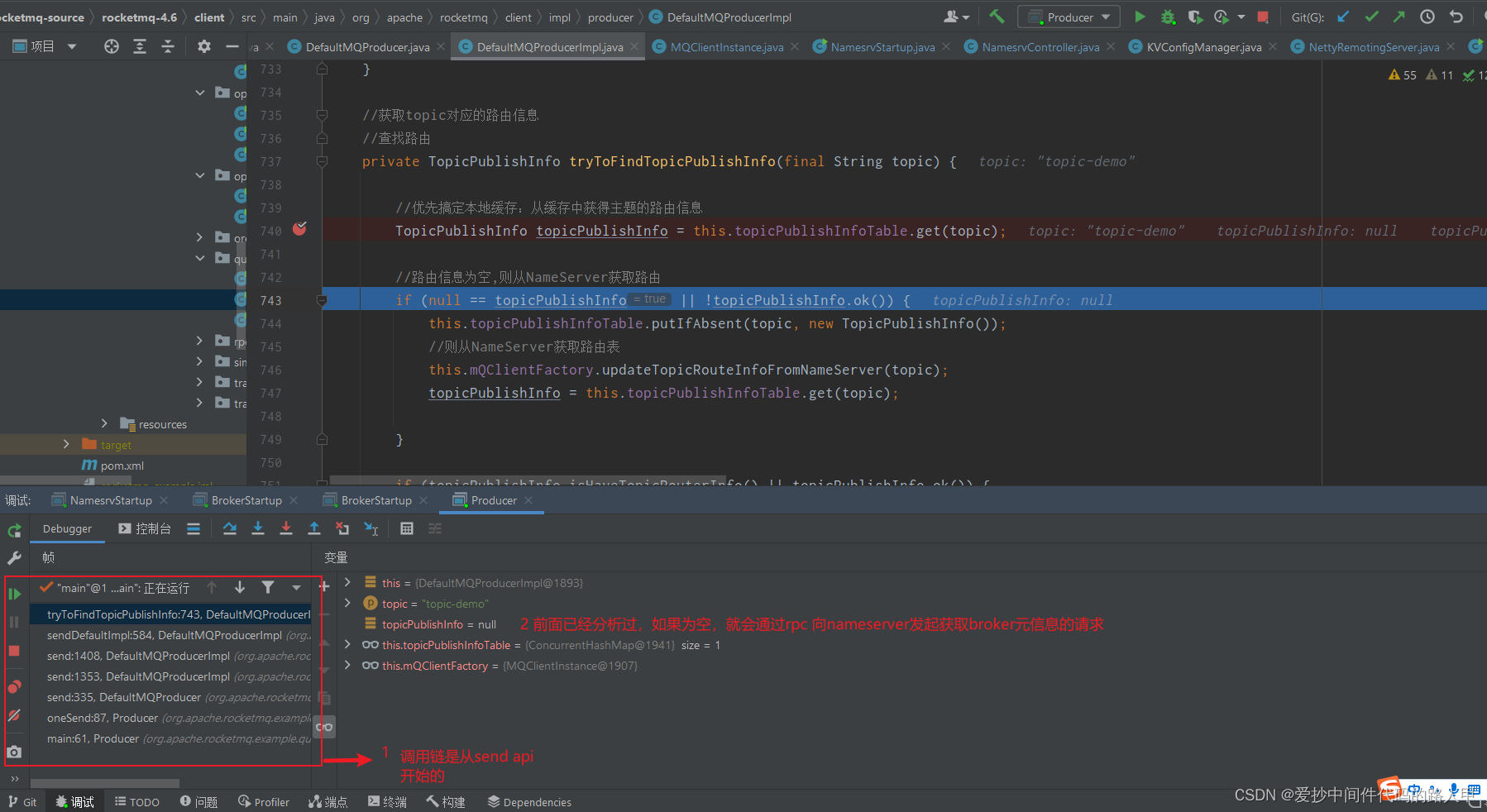Rerun the Producer debug session

(14, 530)
